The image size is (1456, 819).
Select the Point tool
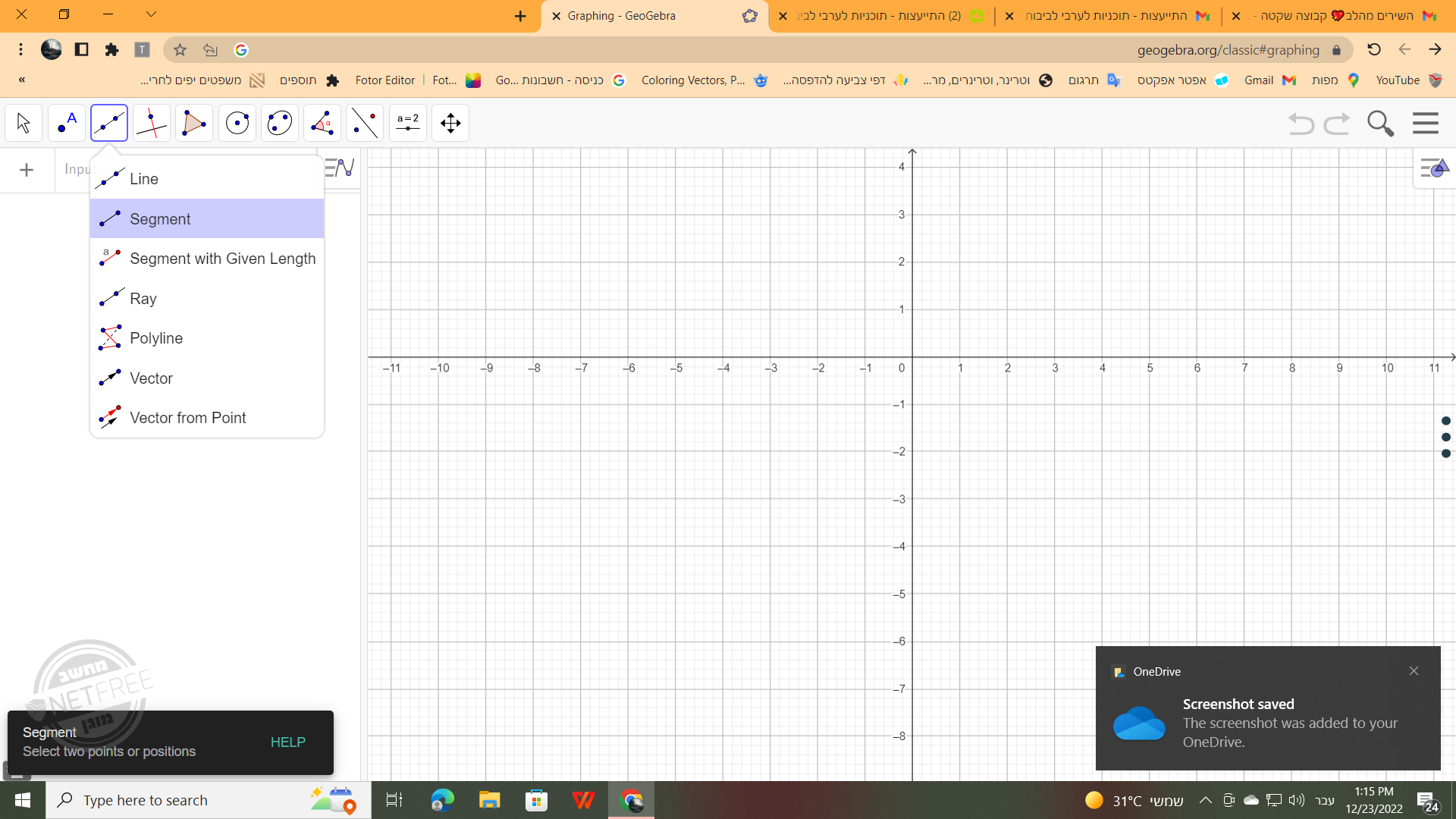67,123
